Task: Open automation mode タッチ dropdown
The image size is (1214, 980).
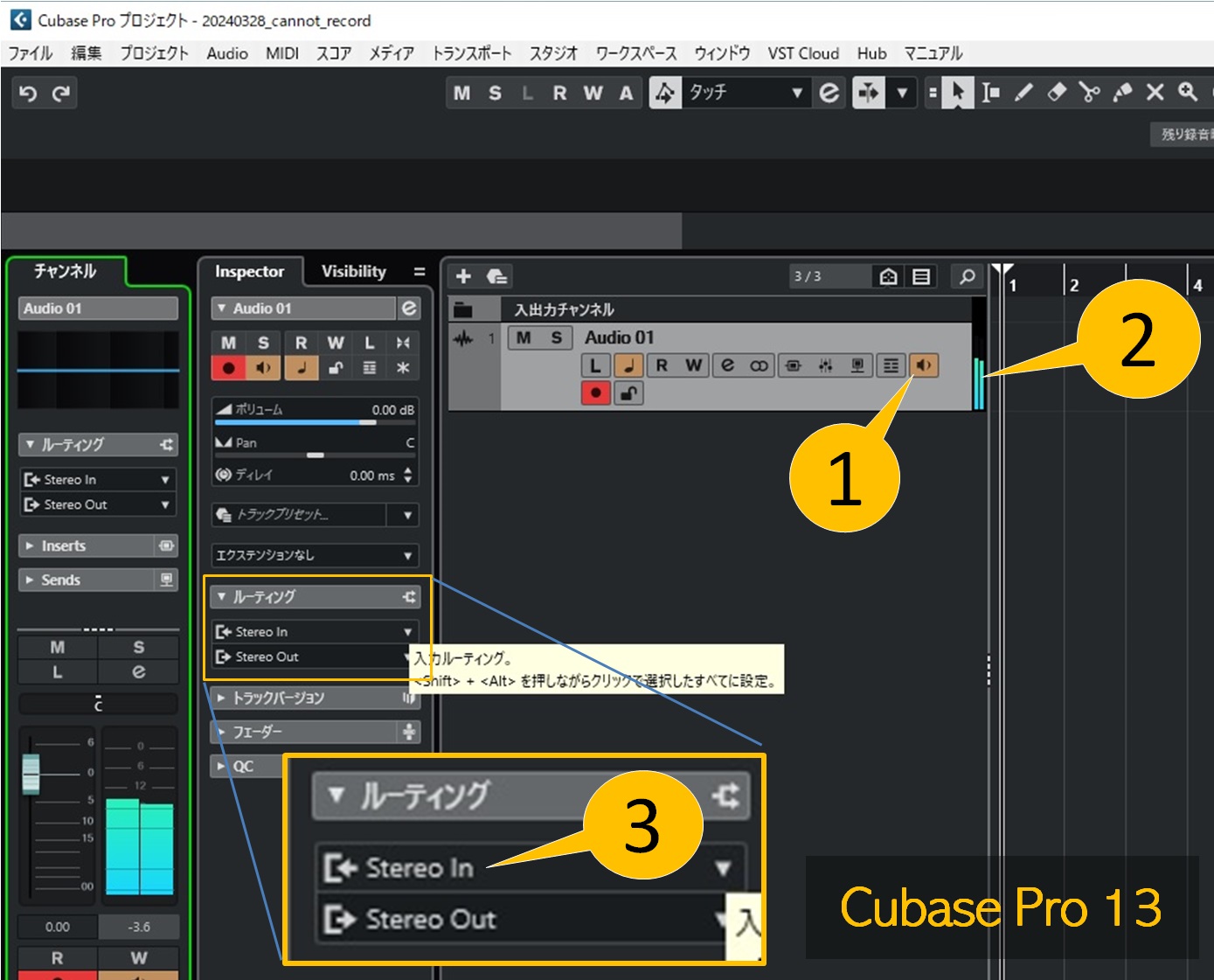Action: [746, 93]
